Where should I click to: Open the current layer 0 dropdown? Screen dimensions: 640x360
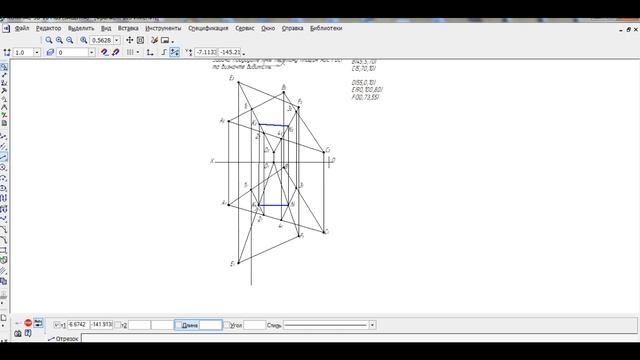click(x=91, y=52)
